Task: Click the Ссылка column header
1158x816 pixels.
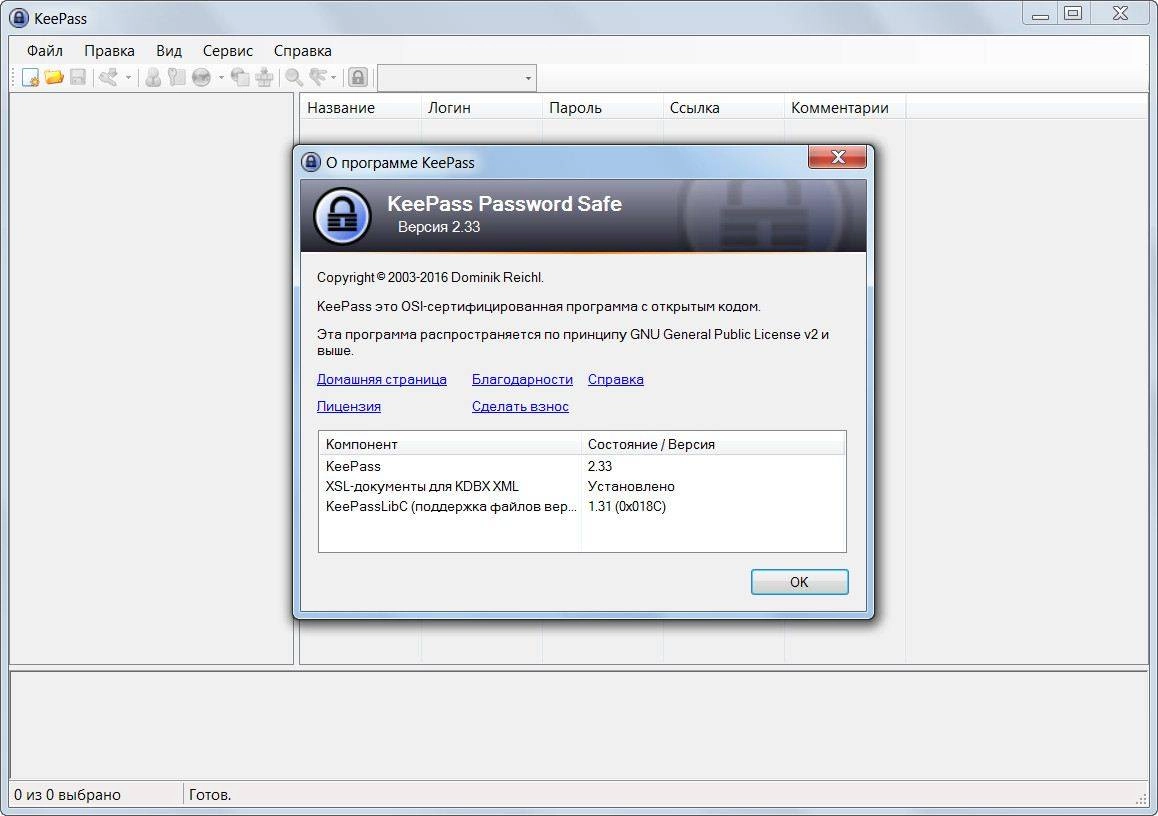Action: 724,108
